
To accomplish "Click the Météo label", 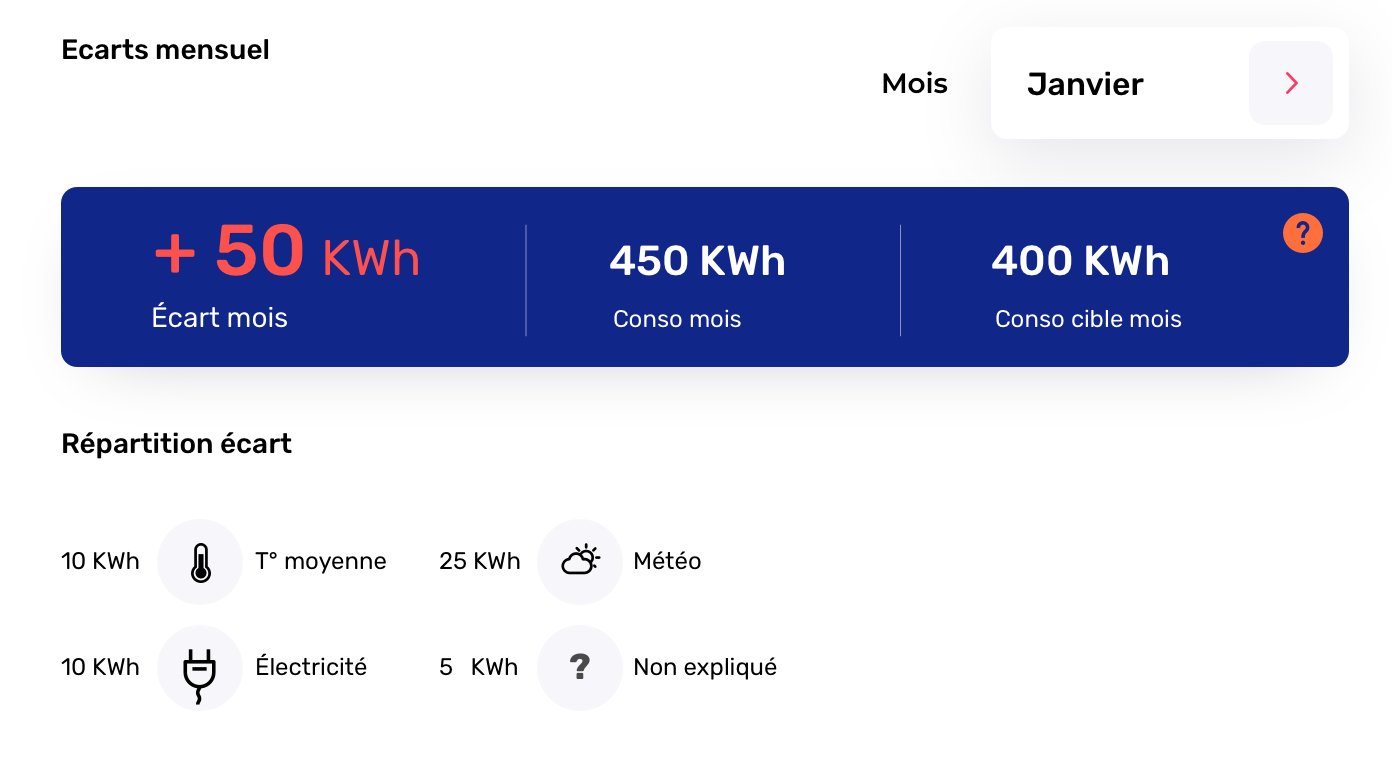I will [667, 562].
